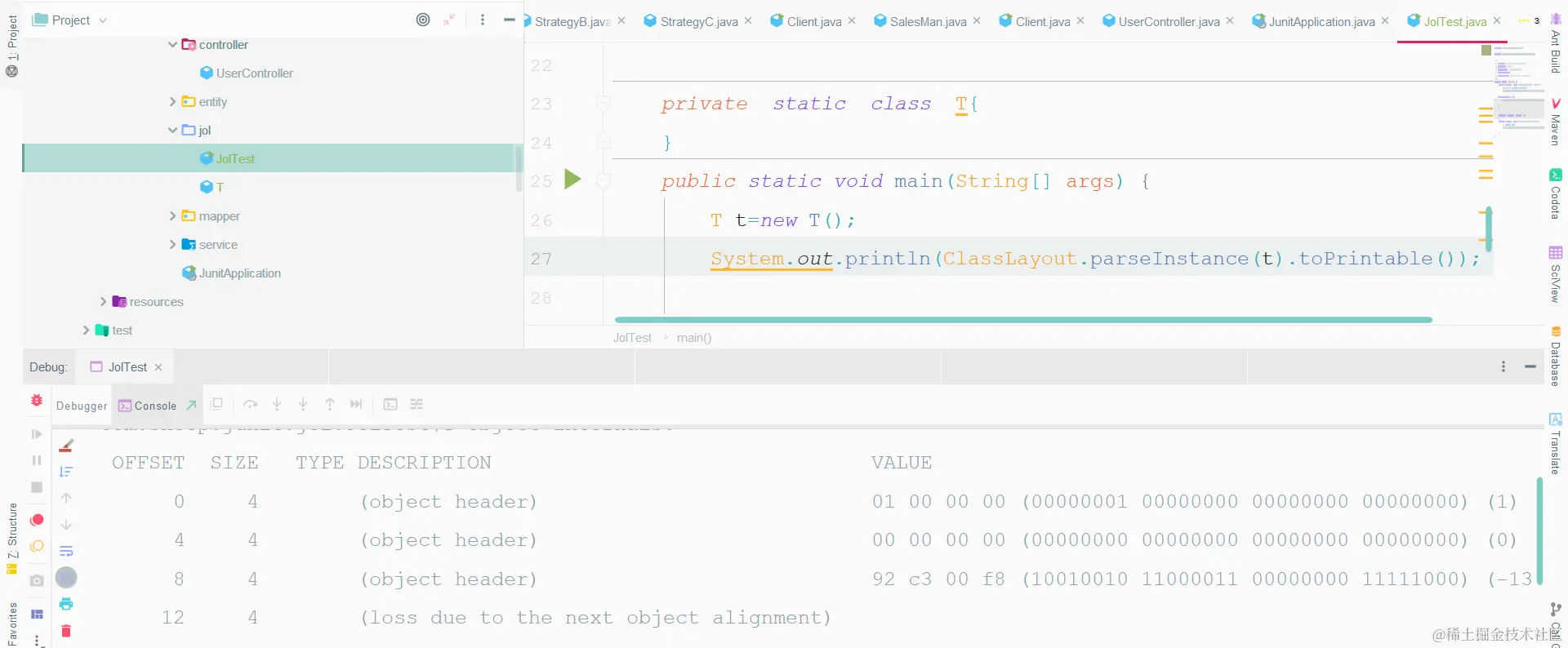Open Ant Build tool window
The image size is (1568, 648).
tap(1556, 45)
